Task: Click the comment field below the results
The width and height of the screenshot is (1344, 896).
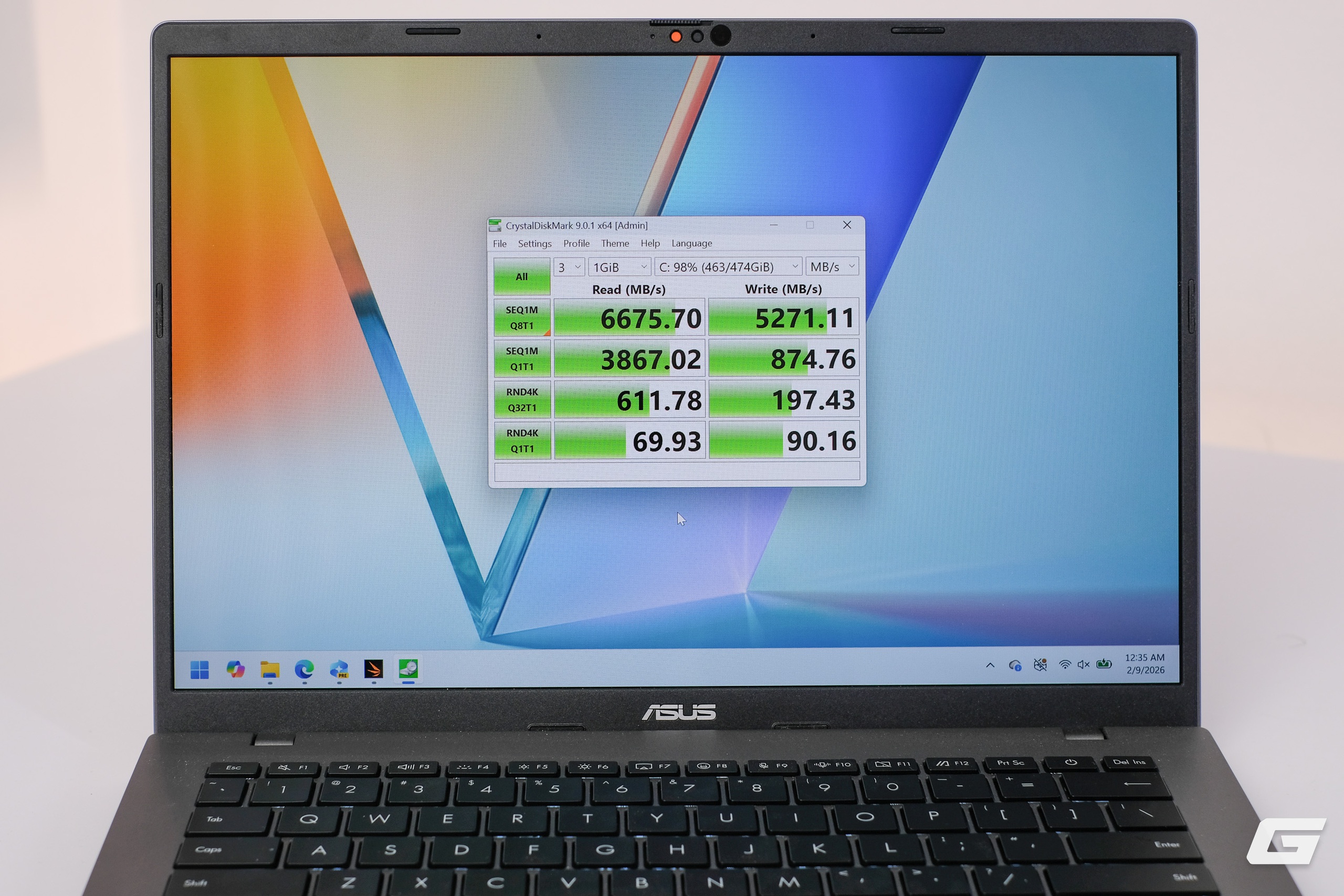Action: tap(677, 470)
